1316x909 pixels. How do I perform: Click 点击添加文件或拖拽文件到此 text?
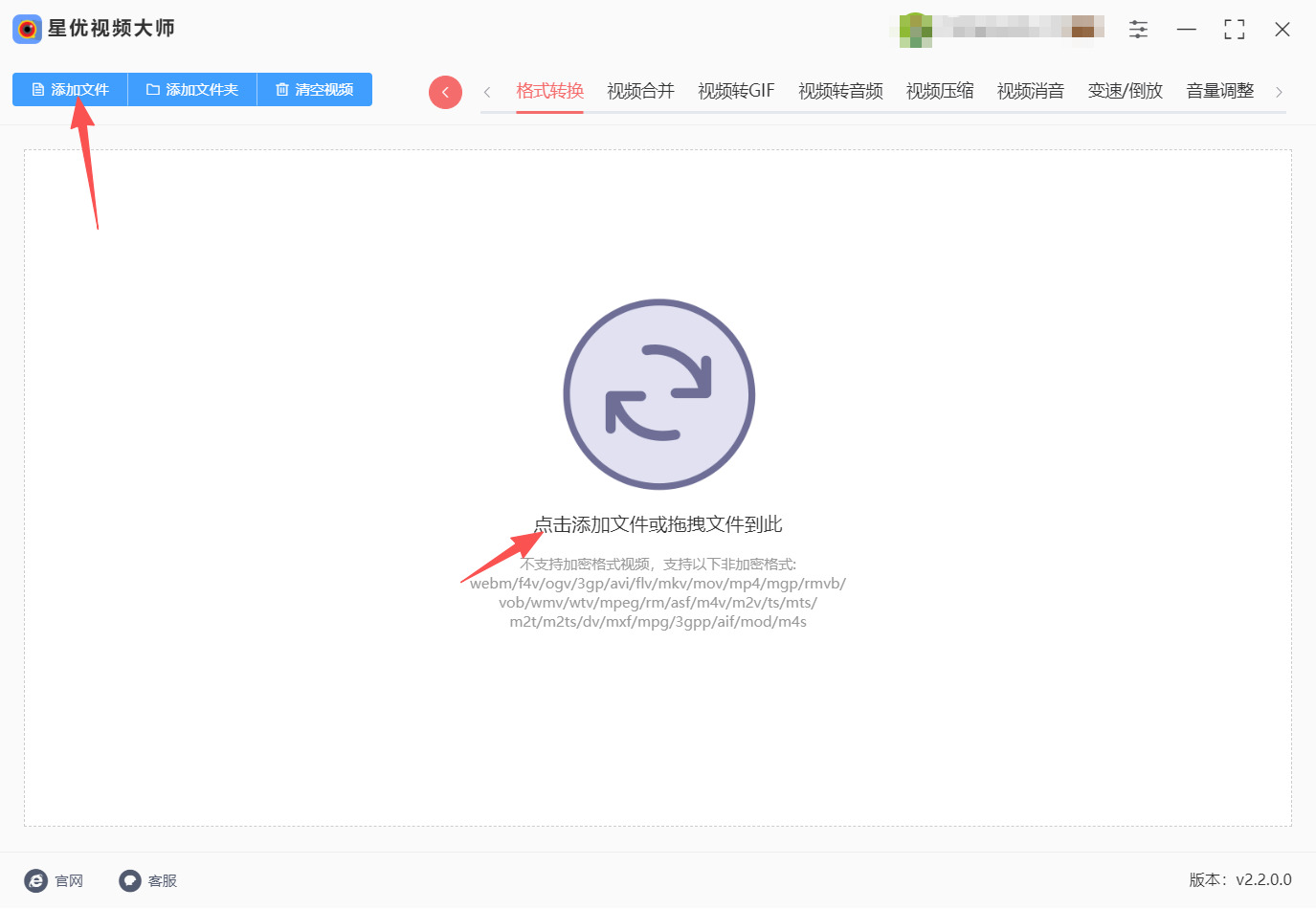coord(658,524)
